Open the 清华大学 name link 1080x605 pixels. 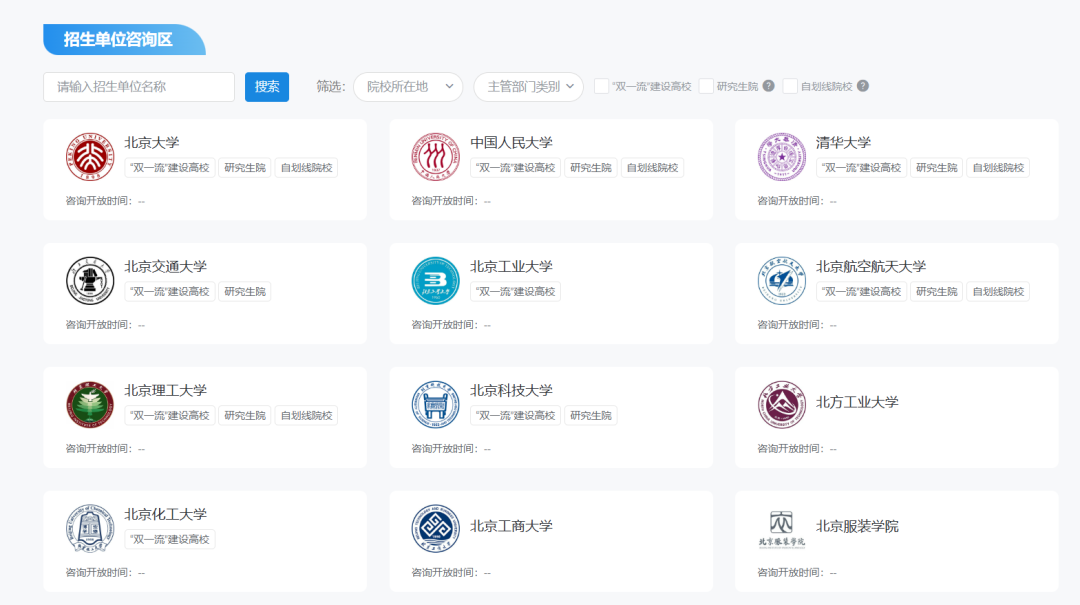pyautogui.click(x=843, y=143)
